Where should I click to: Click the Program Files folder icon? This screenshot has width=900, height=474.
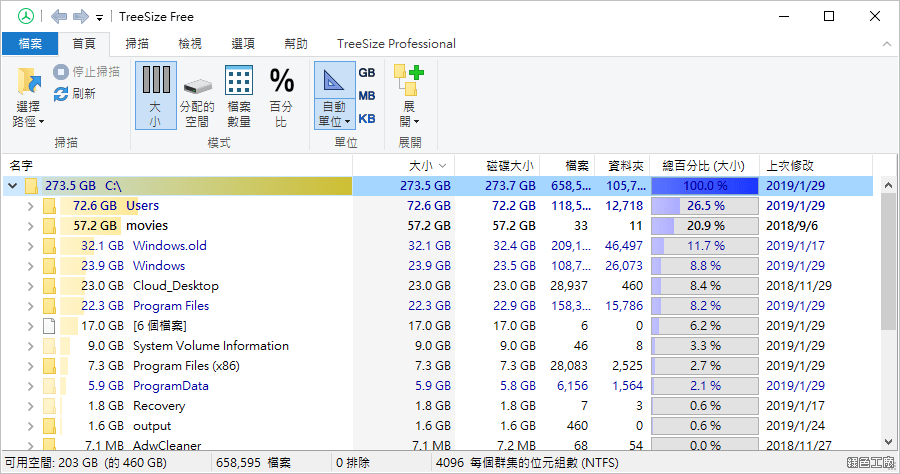point(49,306)
